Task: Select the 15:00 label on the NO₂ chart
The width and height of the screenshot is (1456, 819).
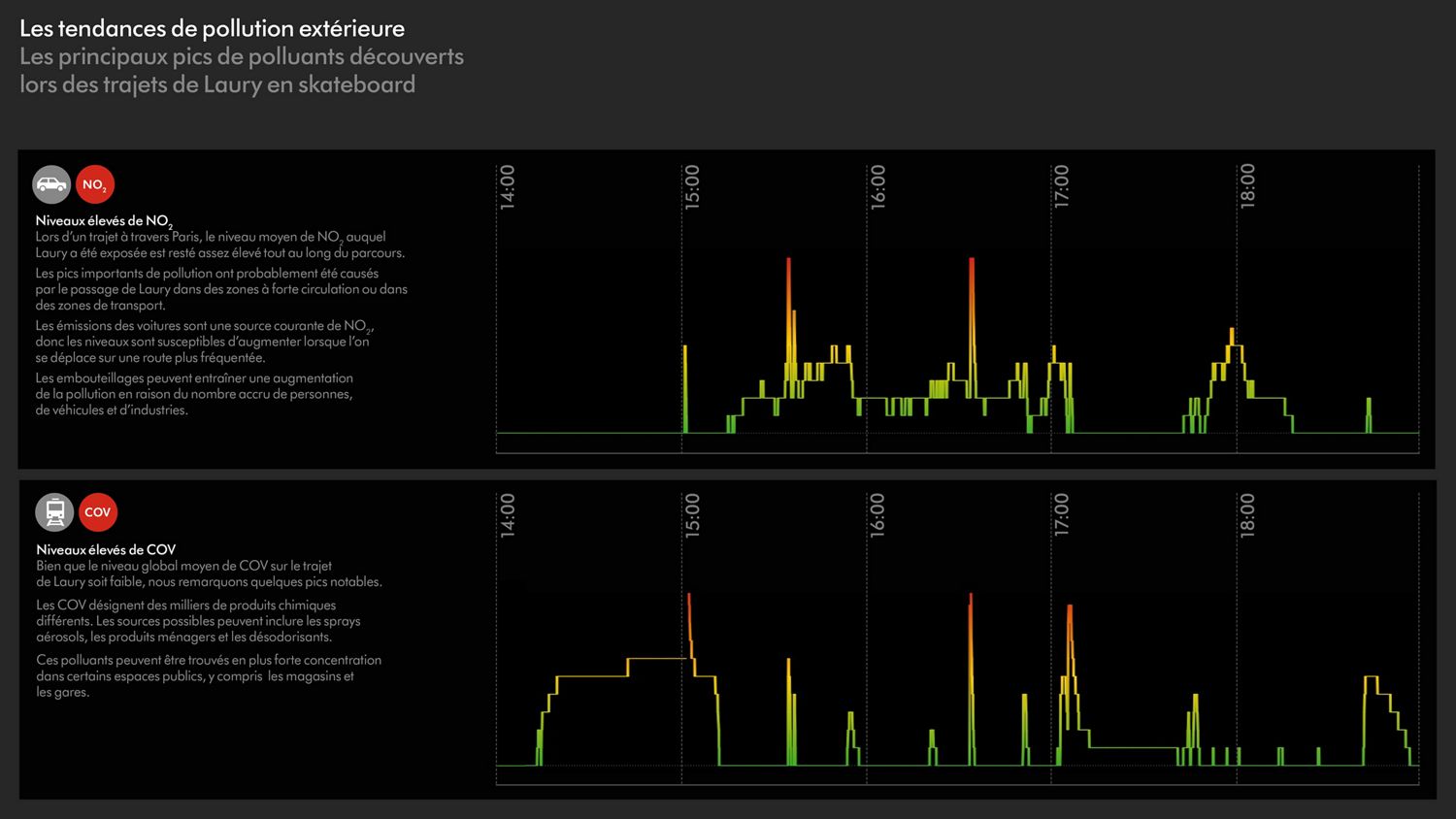Action: click(692, 186)
